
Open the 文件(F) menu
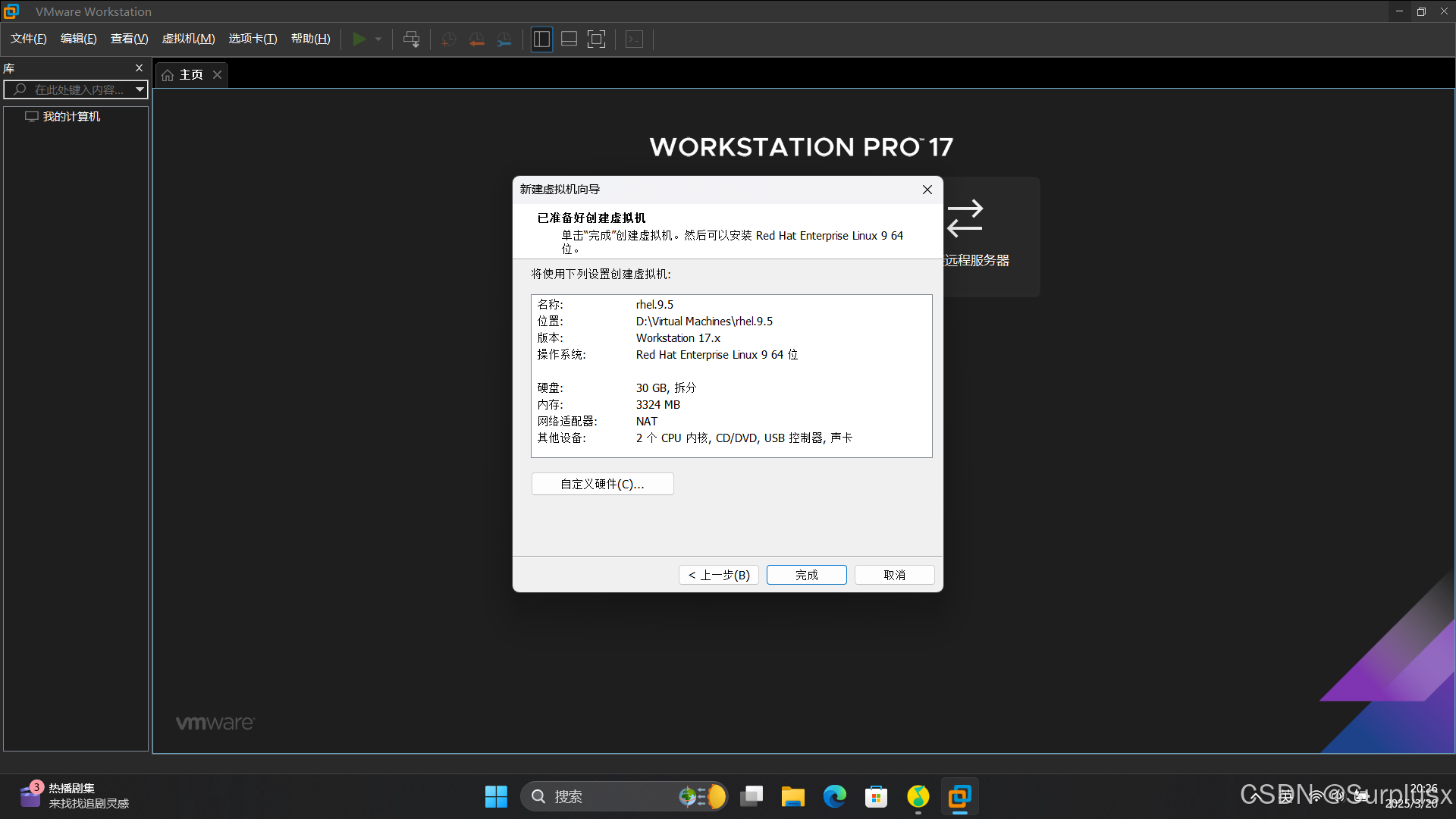pos(28,39)
